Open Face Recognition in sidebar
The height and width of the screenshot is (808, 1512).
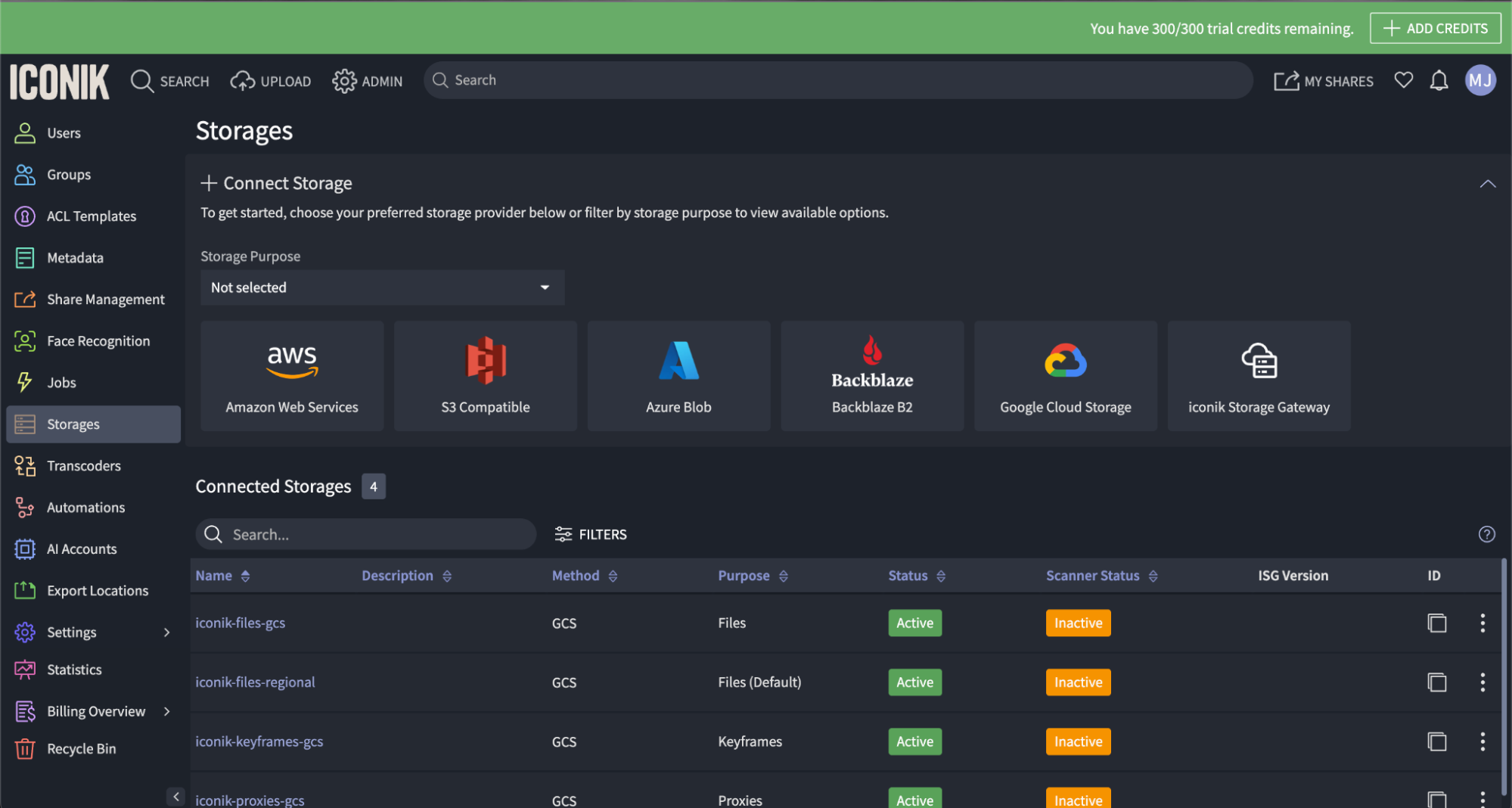[94, 341]
